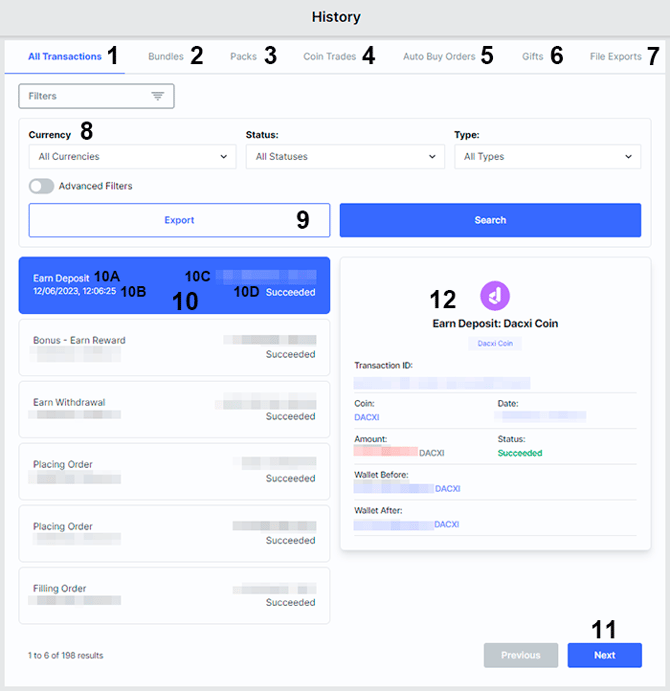This screenshot has width=670, height=691.
Task: Select the Earn Withdrawal transaction row
Action: tap(174, 409)
